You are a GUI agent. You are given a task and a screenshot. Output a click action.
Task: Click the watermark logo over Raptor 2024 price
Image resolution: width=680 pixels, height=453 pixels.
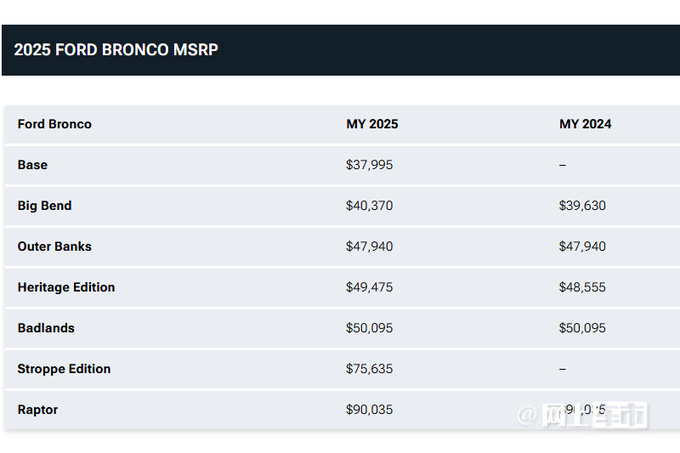[582, 415]
